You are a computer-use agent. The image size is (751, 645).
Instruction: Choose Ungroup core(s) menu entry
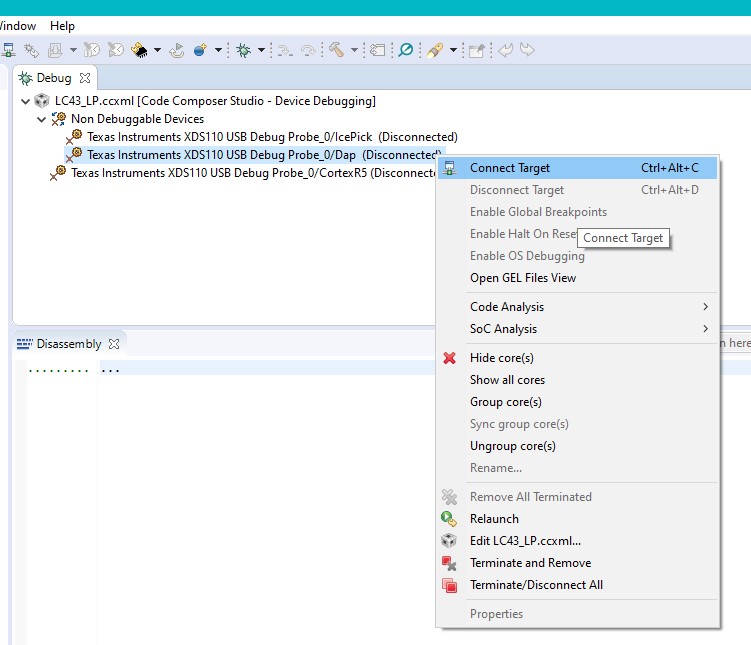578,446
